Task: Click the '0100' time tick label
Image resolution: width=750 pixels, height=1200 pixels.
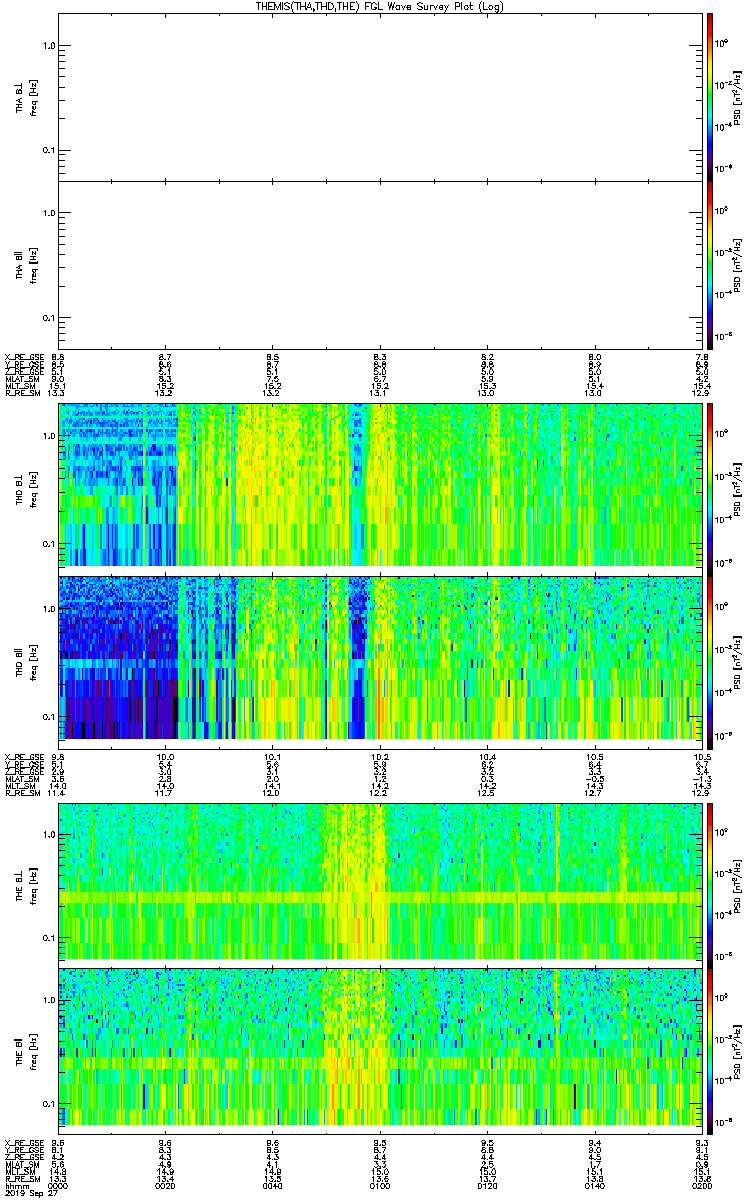Action: pyautogui.click(x=380, y=1186)
